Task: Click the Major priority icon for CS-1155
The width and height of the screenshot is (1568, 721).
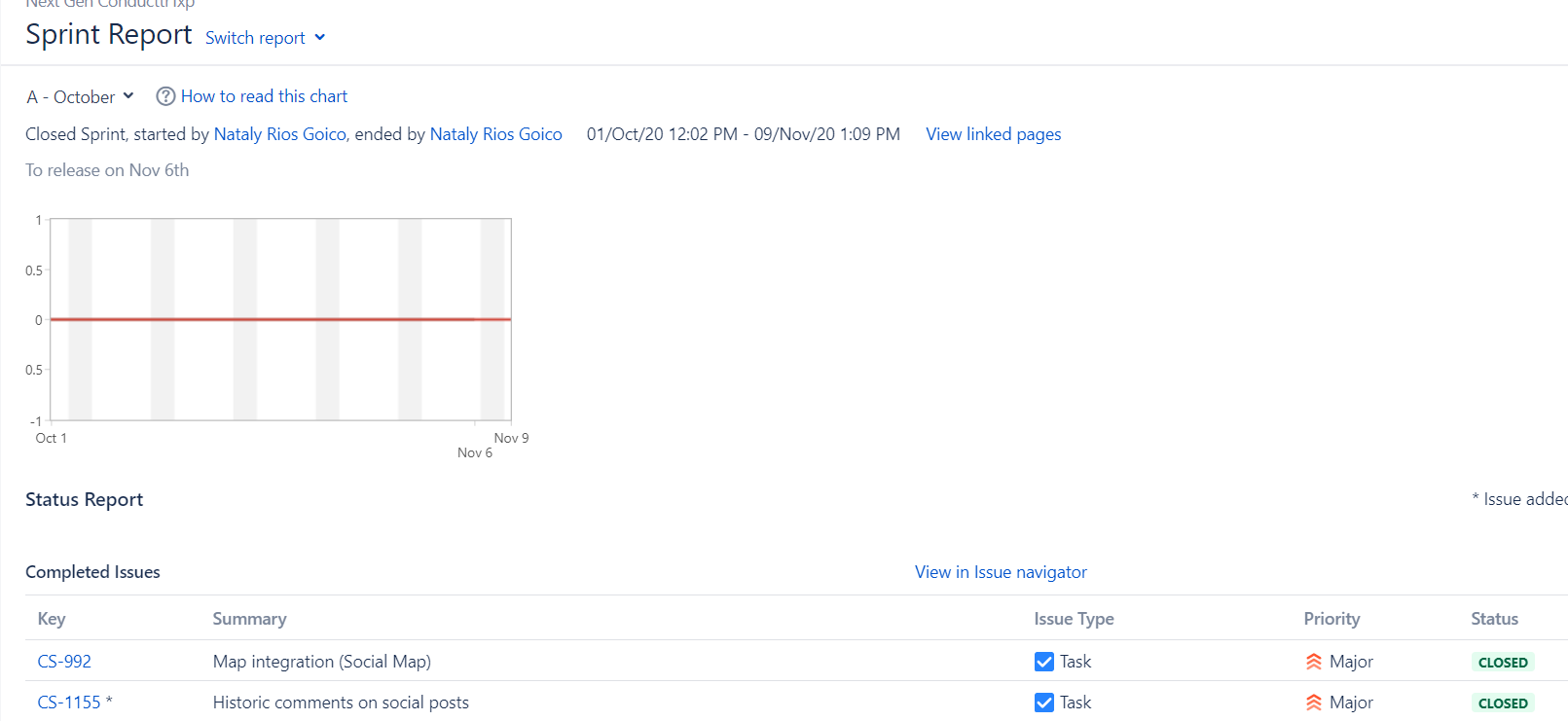Action: pos(1314,703)
